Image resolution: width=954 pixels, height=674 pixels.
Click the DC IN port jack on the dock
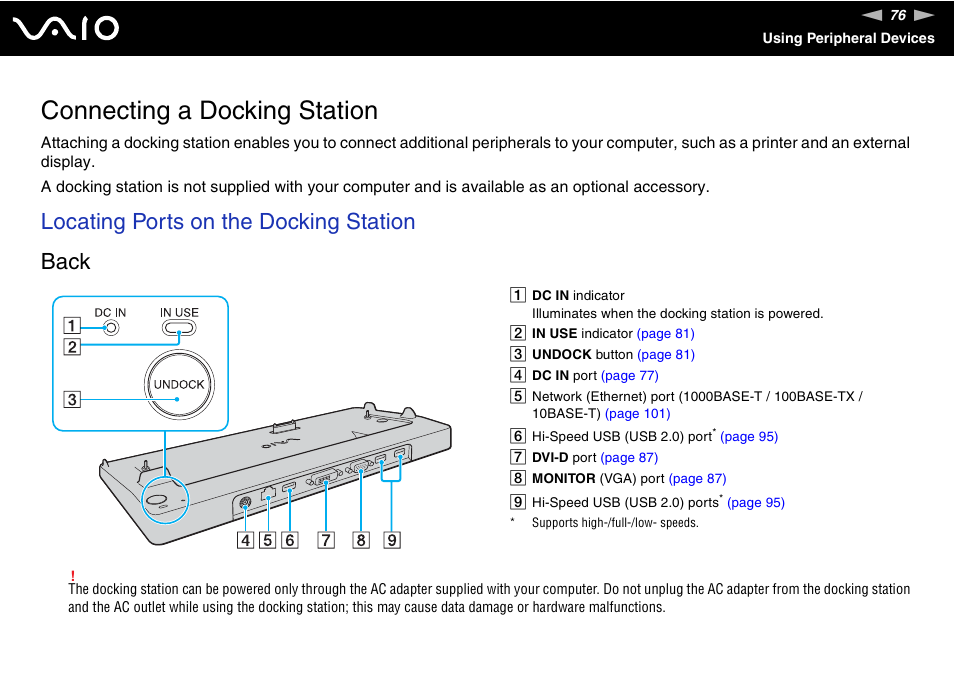coord(245,502)
